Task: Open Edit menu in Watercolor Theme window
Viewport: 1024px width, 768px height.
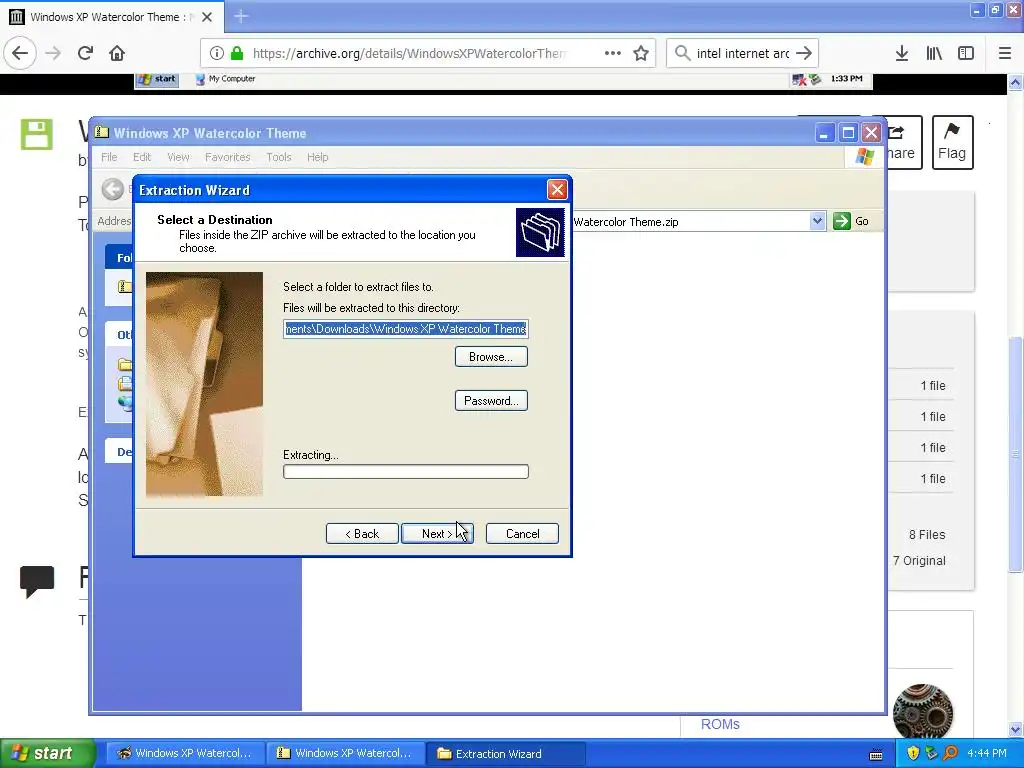Action: click(142, 157)
